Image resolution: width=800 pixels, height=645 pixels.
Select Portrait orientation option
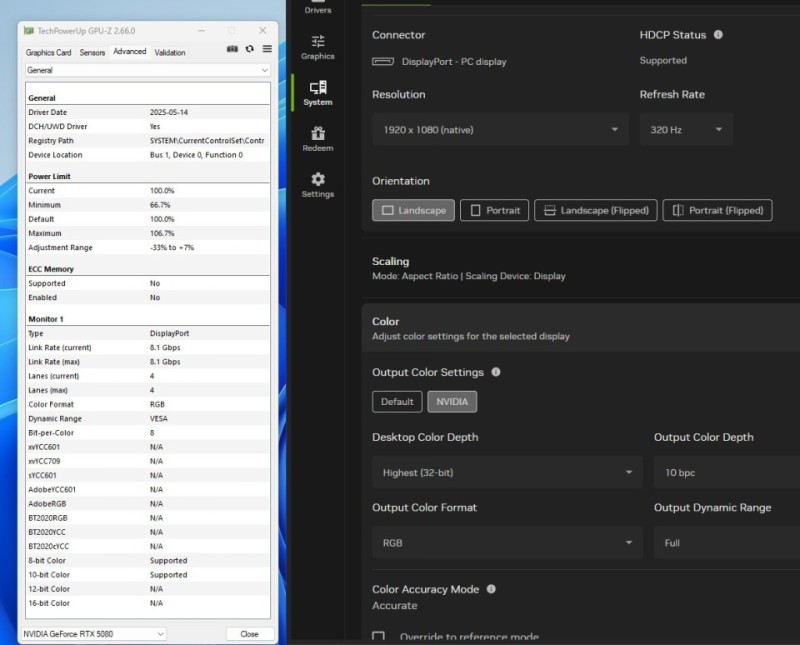[495, 210]
